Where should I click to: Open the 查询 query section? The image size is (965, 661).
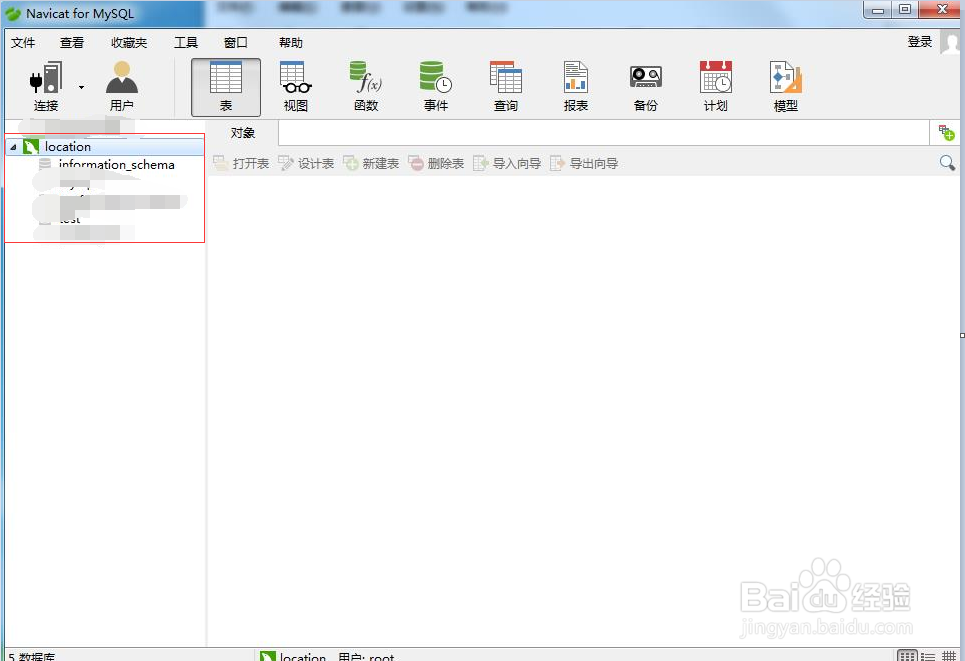[x=506, y=87]
